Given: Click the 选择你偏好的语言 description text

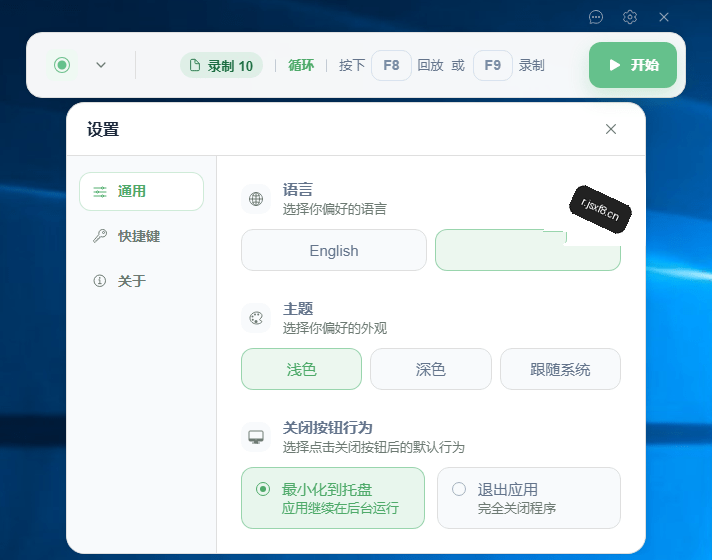Looking at the screenshot, I should pyautogui.click(x=335, y=209).
